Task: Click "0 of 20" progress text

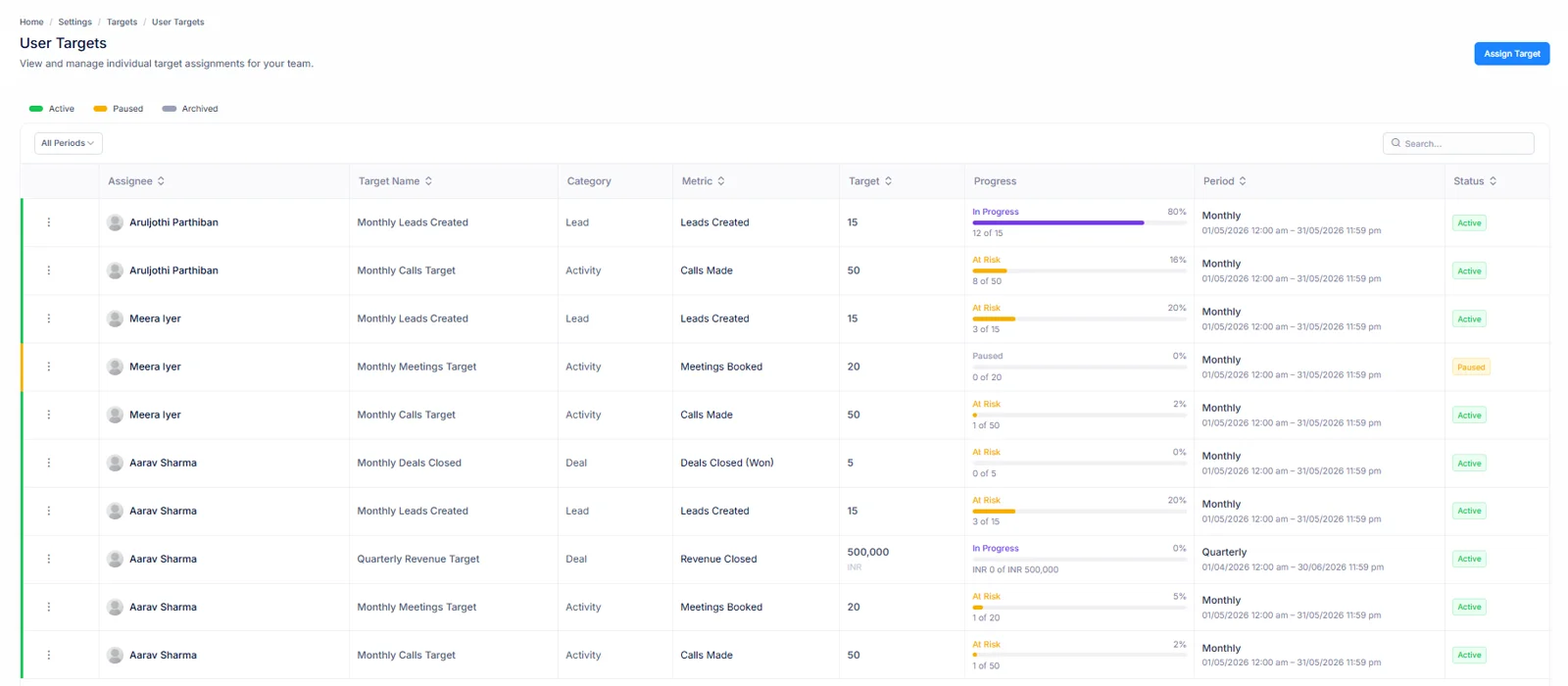Action: coord(987,377)
